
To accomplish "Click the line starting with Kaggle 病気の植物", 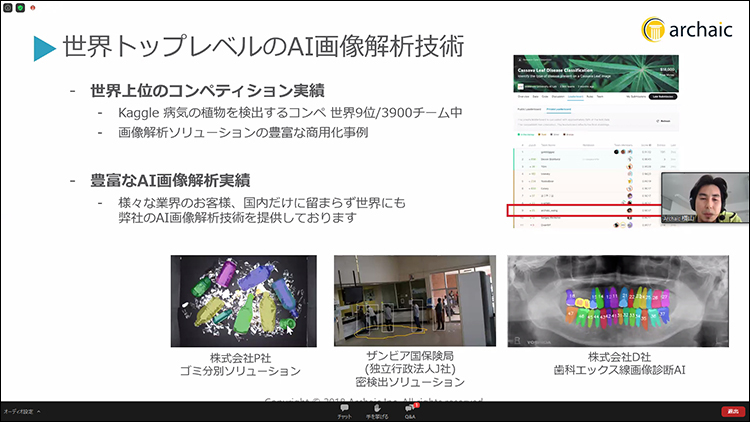I will [290, 113].
